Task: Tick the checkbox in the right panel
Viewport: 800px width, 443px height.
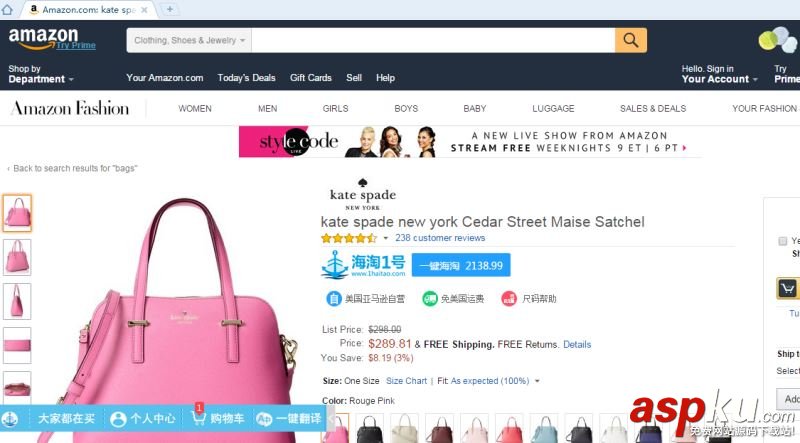Action: [x=782, y=241]
